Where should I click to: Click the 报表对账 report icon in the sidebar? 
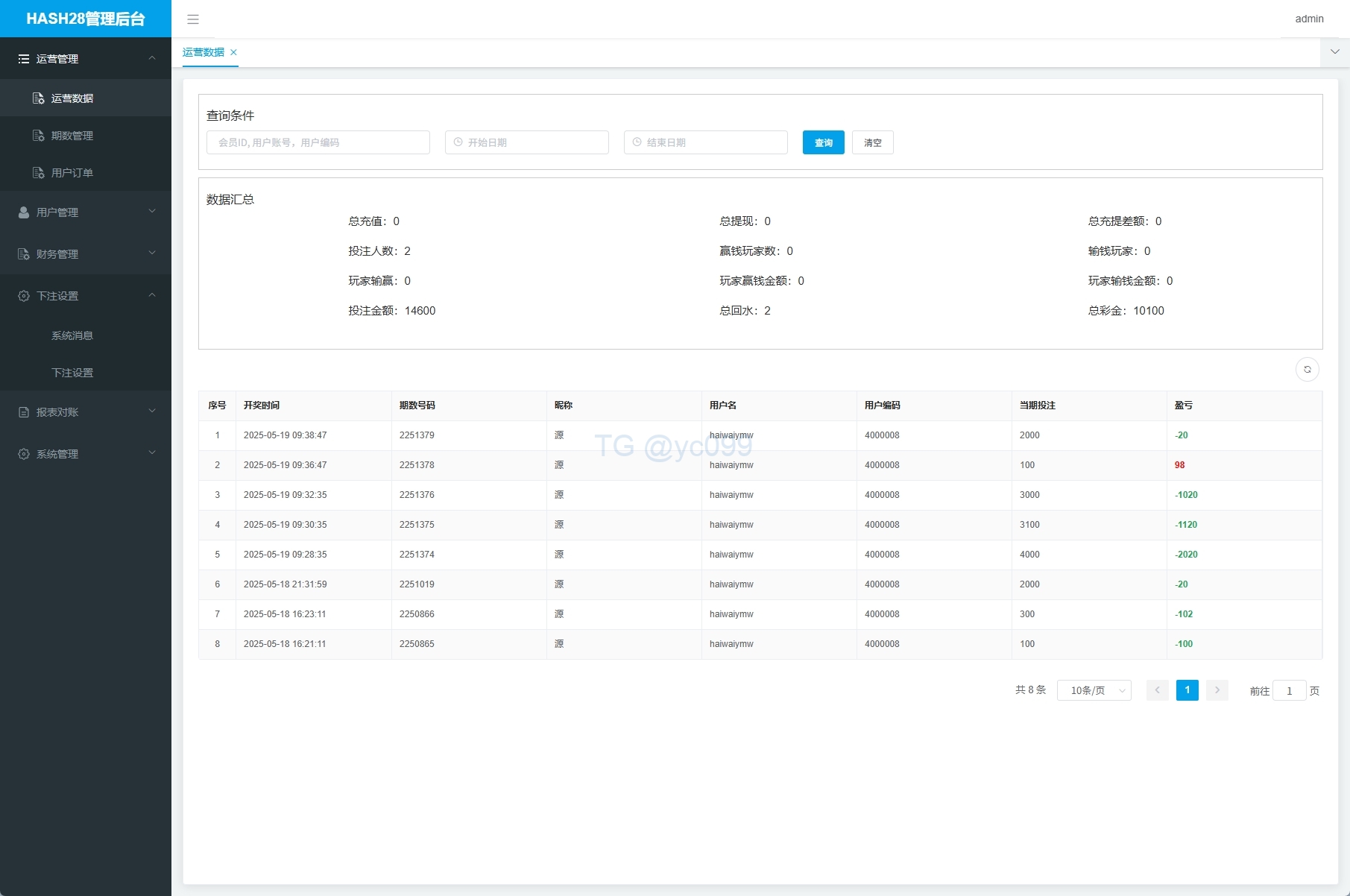click(24, 412)
